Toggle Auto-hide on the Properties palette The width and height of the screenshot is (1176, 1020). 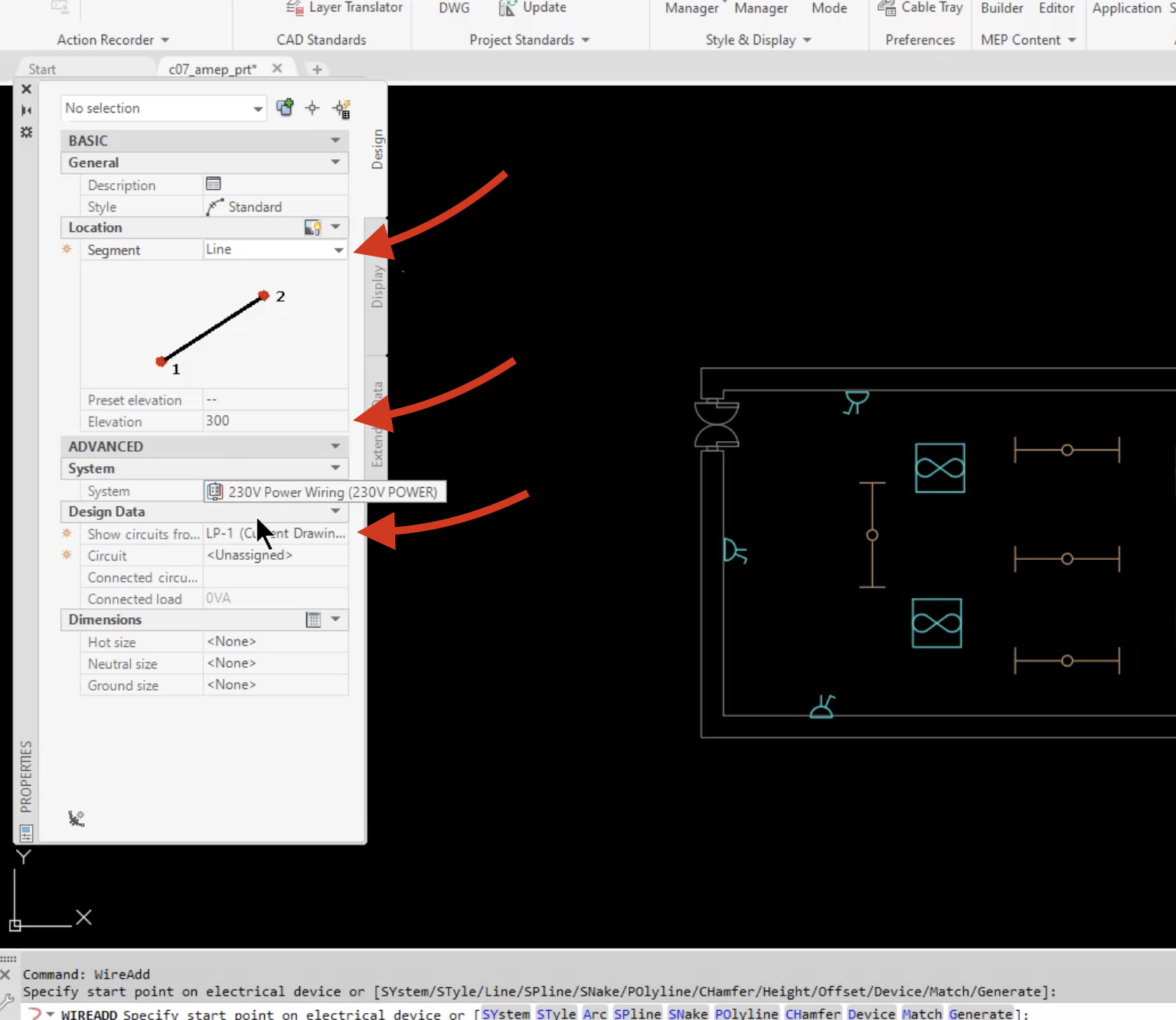pos(26,110)
